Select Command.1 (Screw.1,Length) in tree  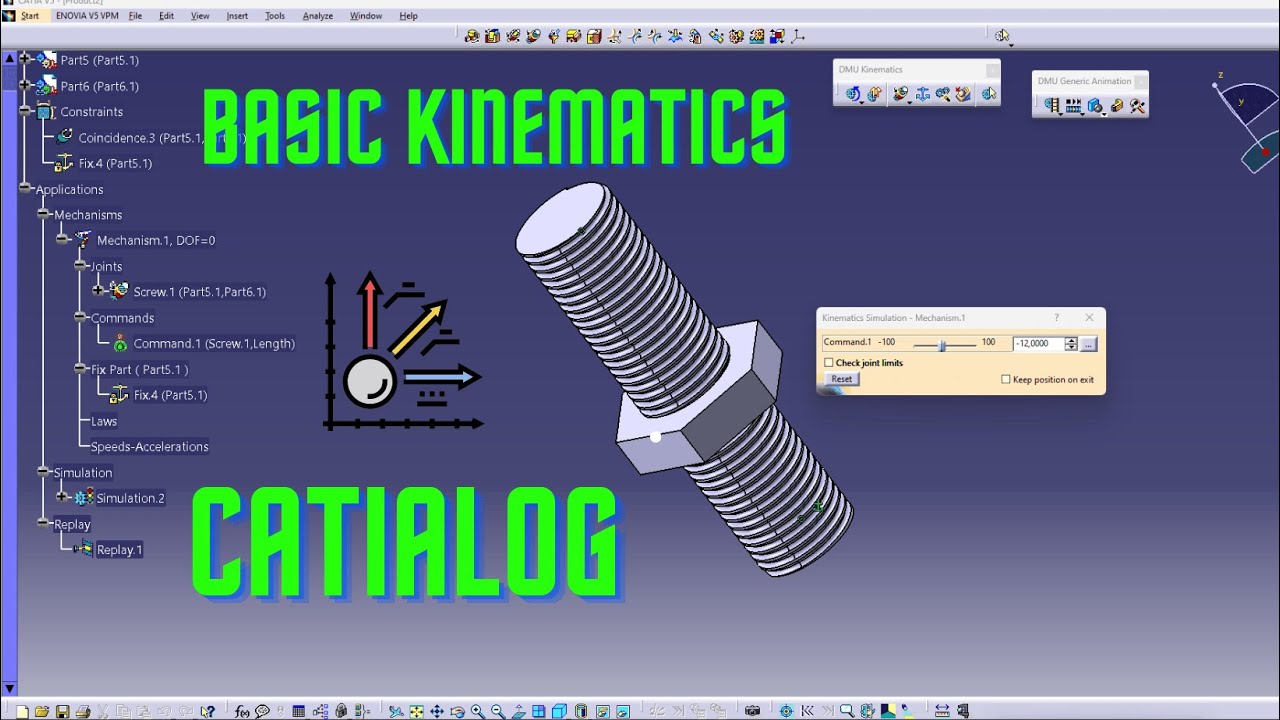pyautogui.click(x=214, y=344)
